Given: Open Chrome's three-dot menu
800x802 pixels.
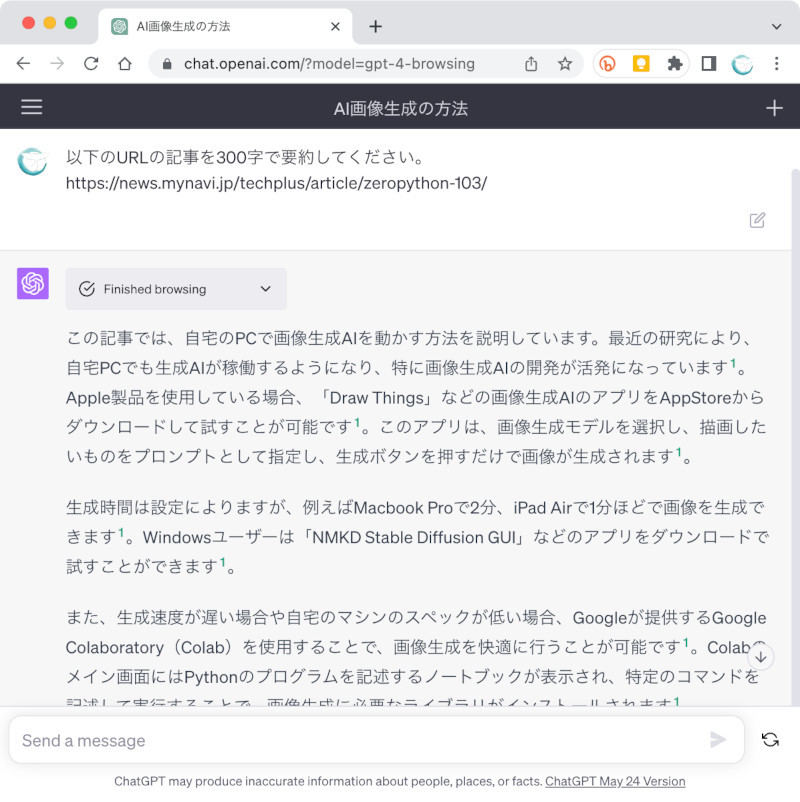Looking at the screenshot, I should 776,64.
